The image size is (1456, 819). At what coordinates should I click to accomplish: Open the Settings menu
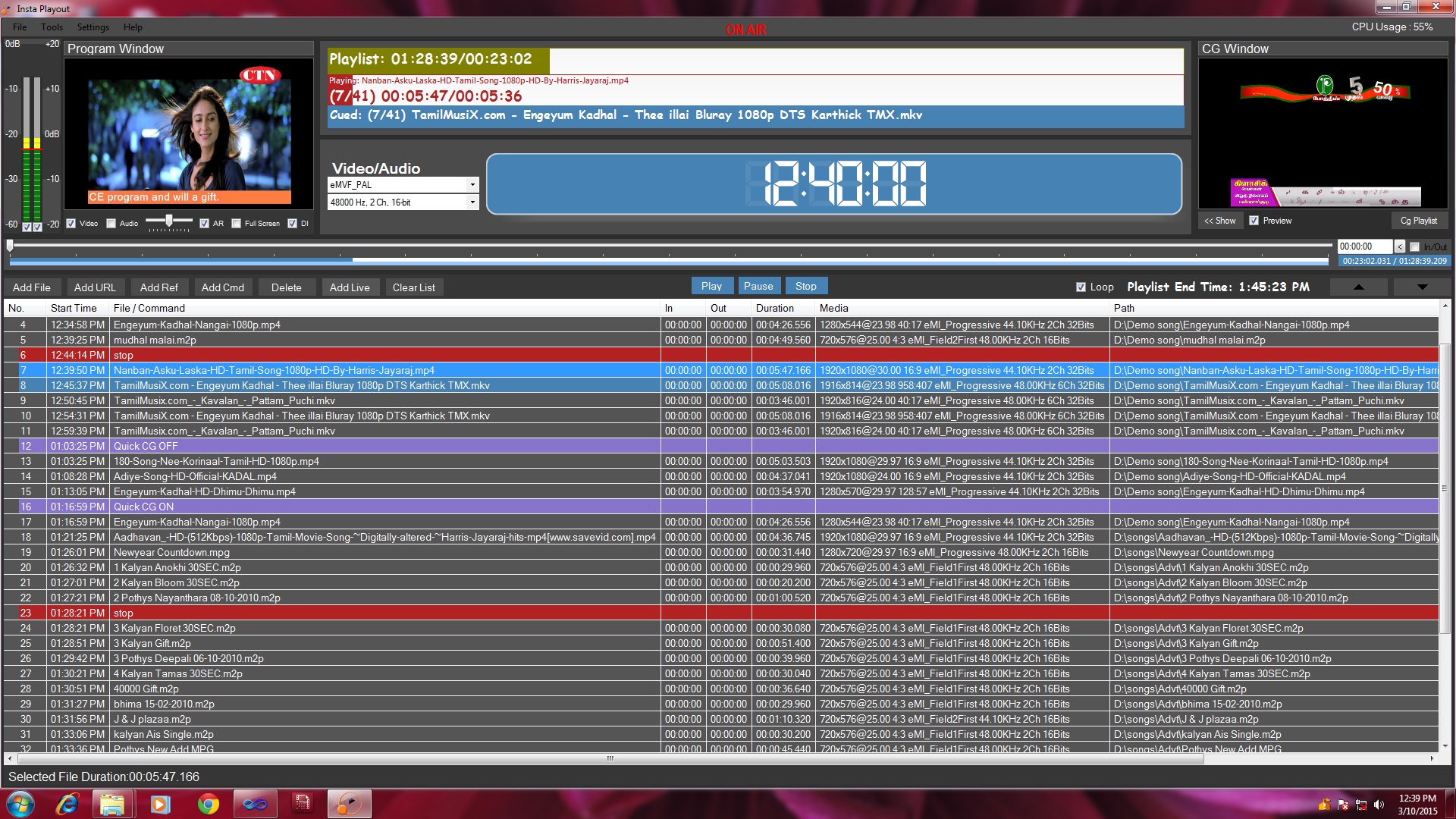(93, 27)
